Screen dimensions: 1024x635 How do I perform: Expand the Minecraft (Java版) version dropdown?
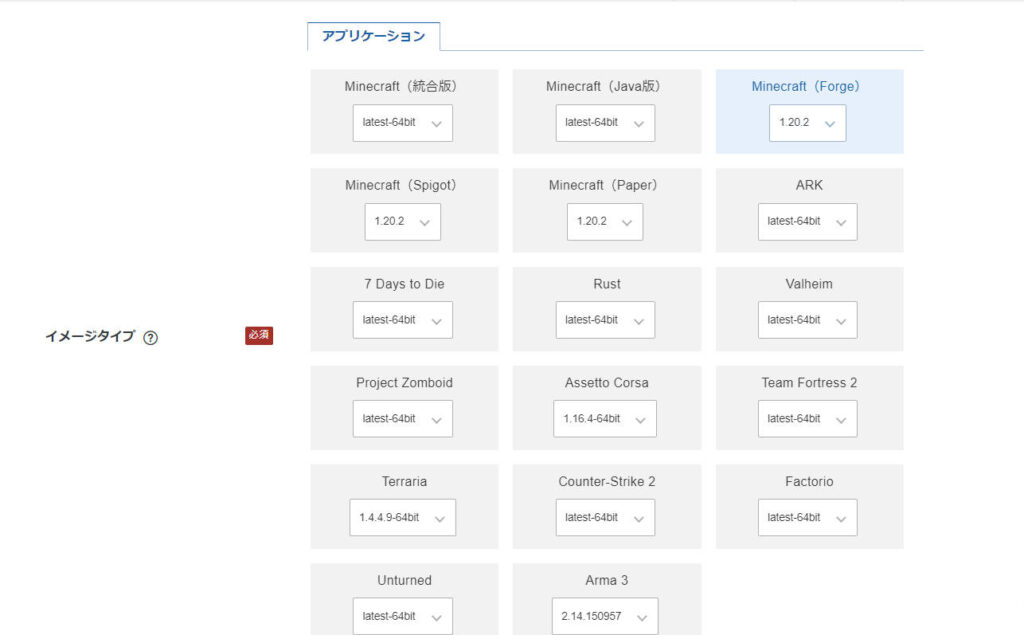pyautogui.click(x=605, y=123)
